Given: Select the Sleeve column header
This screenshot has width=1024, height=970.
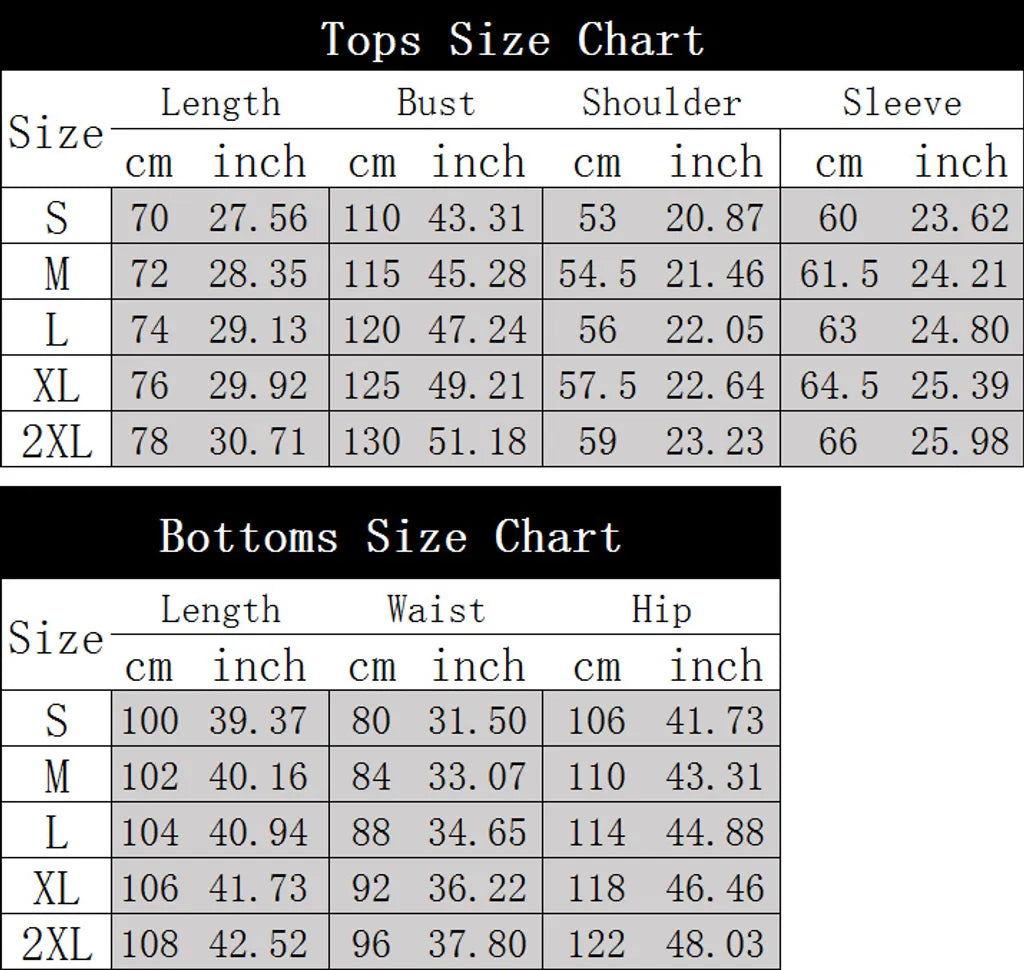Looking at the screenshot, I should coord(902,103).
